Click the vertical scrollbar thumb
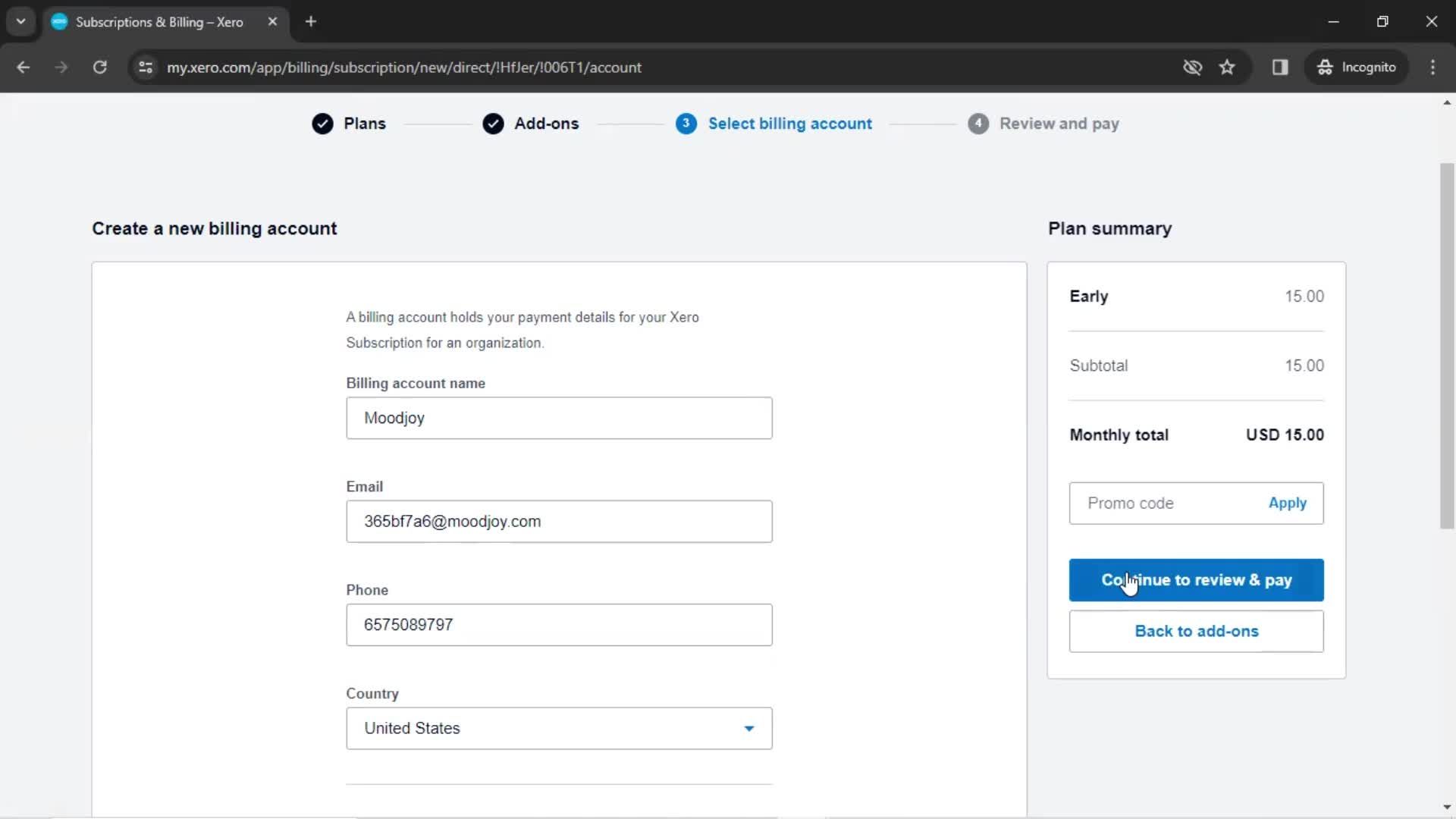The image size is (1456, 819). point(1447,345)
